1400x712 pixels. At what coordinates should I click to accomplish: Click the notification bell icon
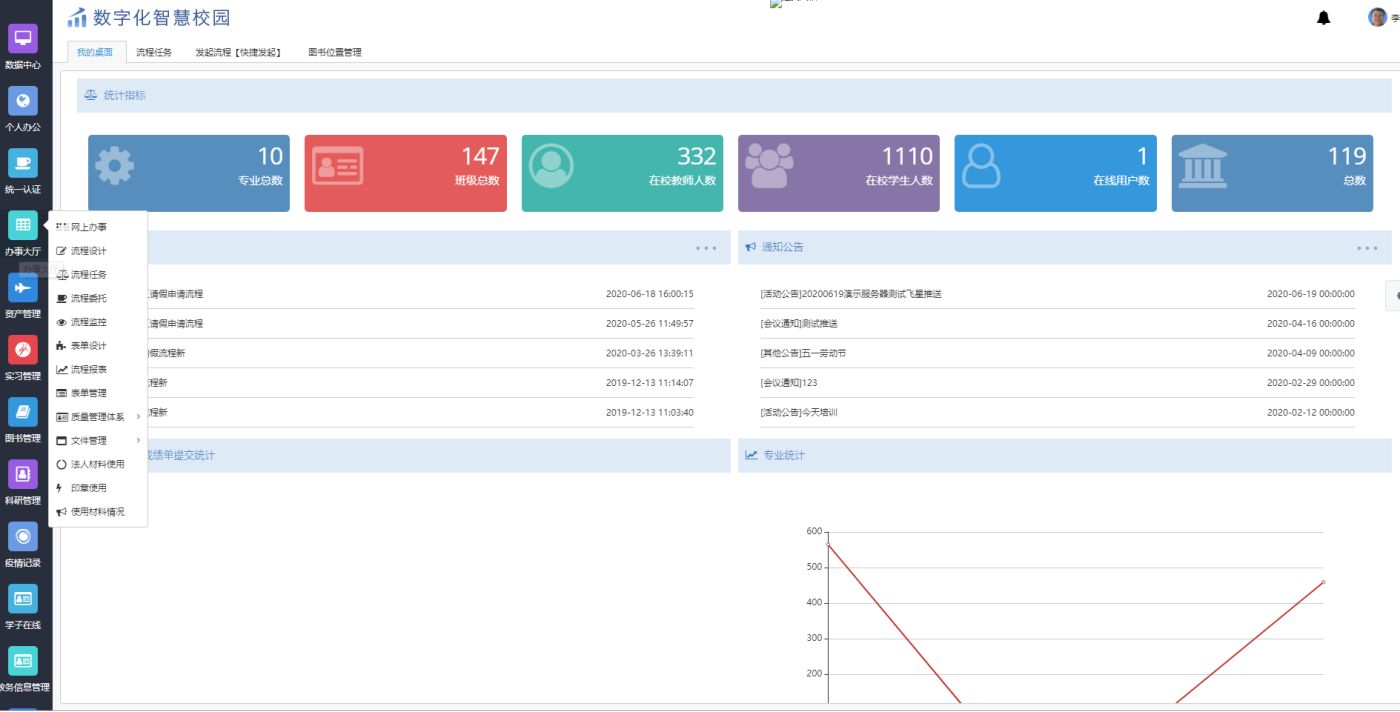click(x=1324, y=18)
